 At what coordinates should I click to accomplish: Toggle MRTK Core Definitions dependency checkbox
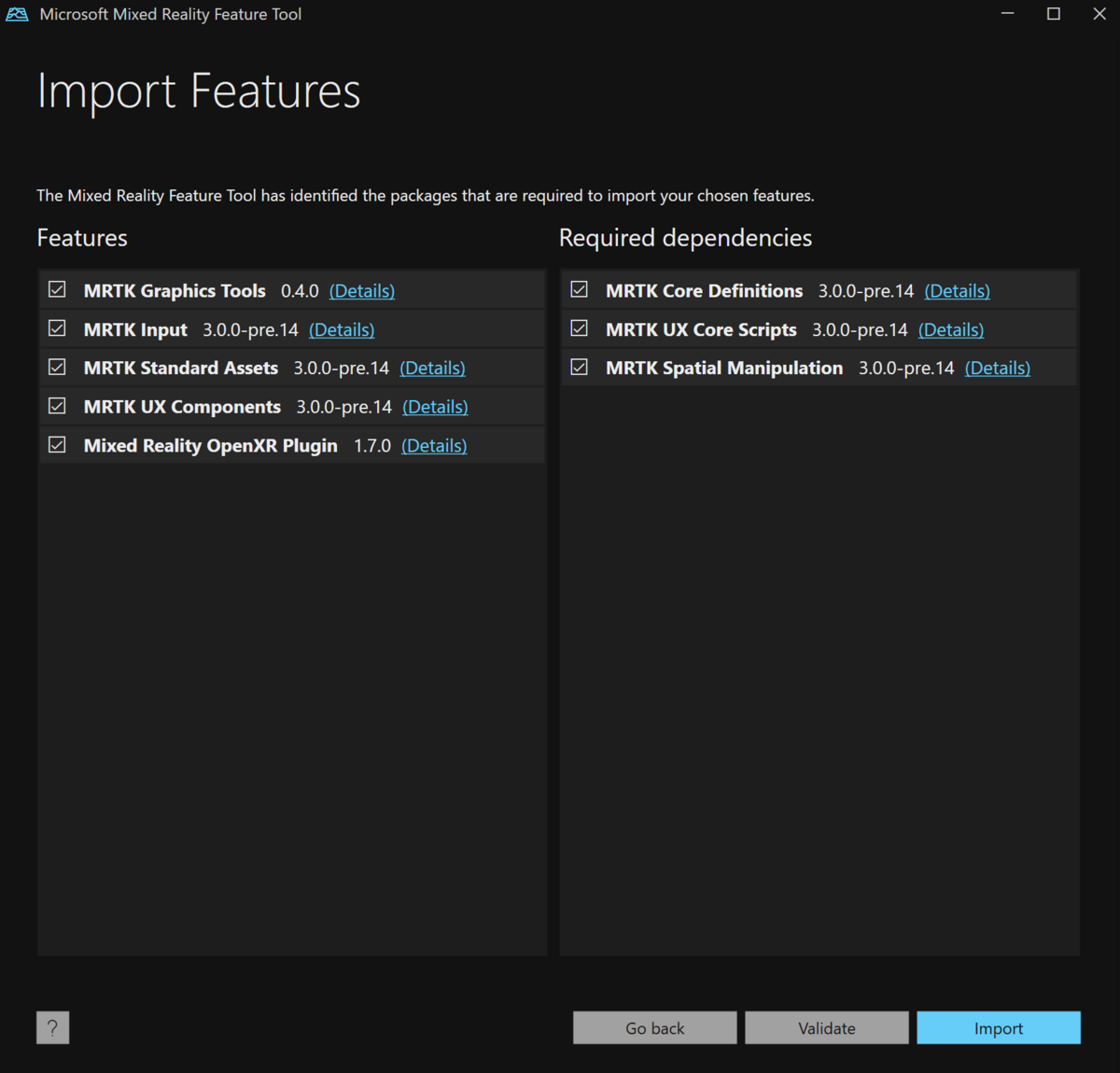(x=580, y=290)
